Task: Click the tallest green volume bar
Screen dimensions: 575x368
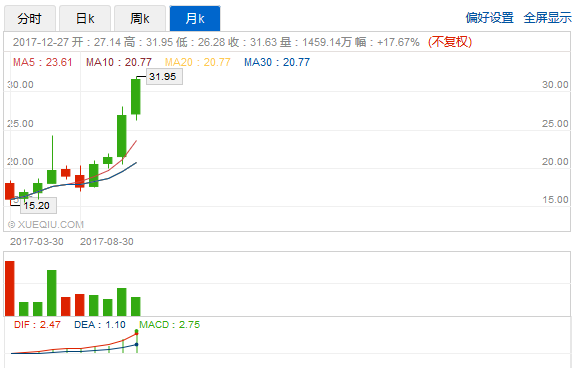Action: pyautogui.click(x=52, y=293)
